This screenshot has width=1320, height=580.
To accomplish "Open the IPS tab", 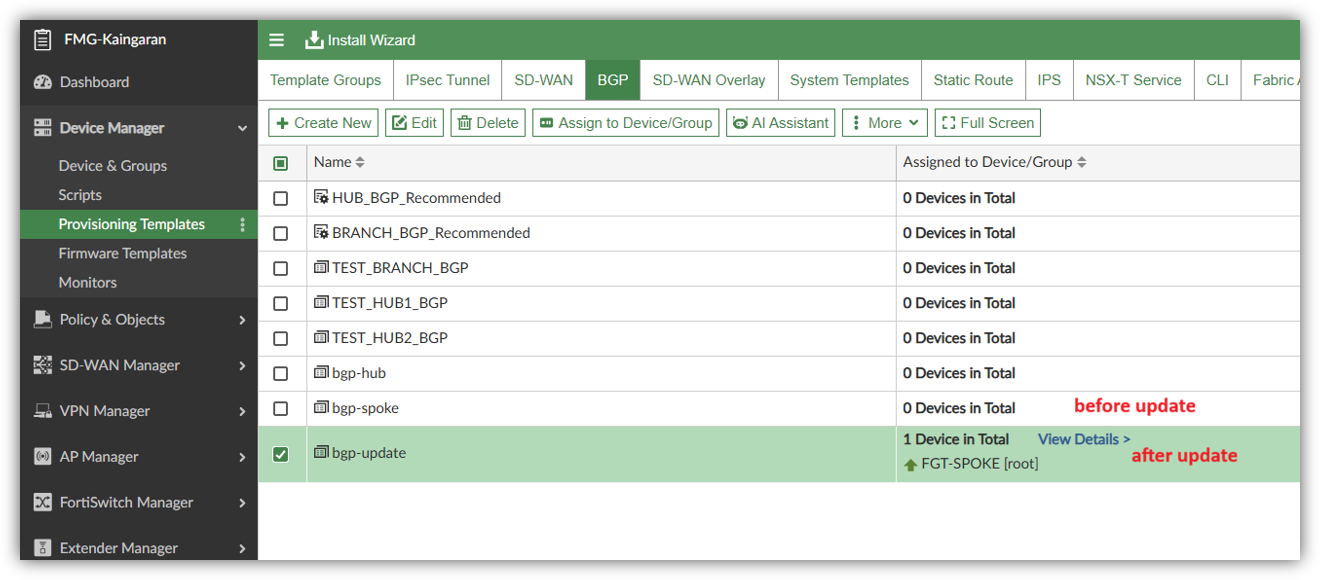I will [x=1049, y=80].
